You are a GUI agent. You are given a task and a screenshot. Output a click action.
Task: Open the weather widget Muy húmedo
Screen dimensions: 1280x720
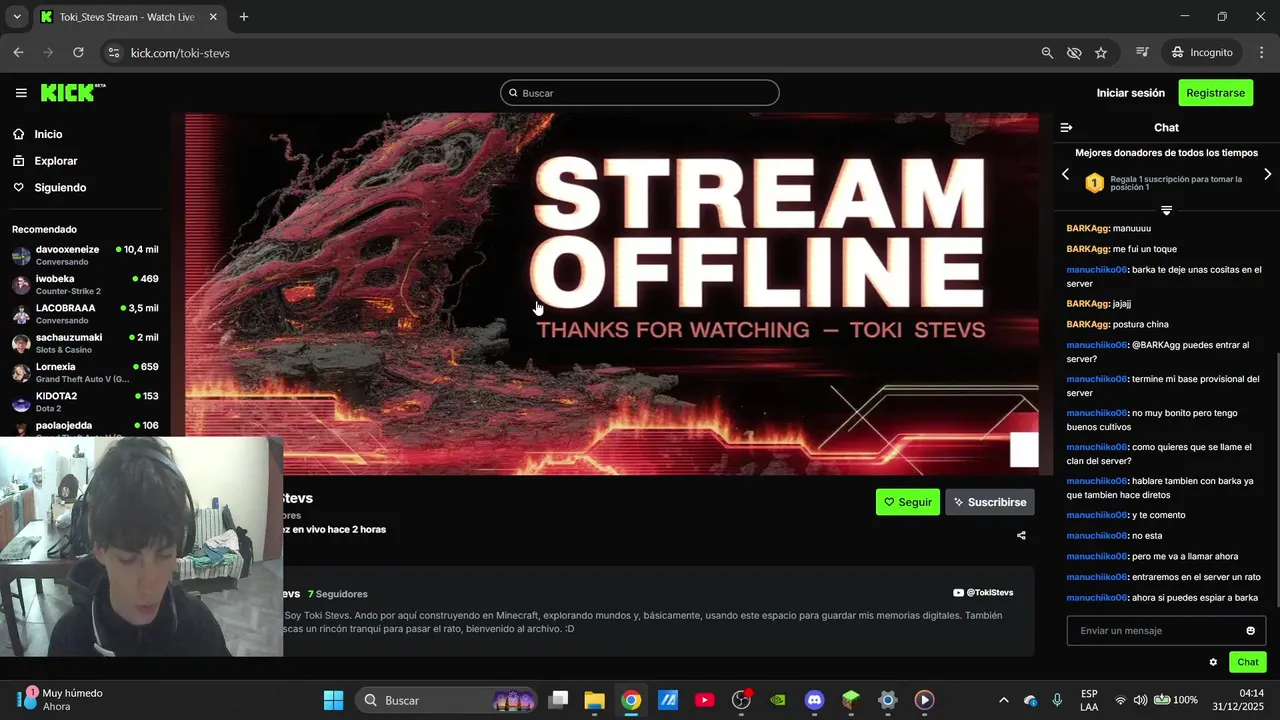[x=60, y=700]
